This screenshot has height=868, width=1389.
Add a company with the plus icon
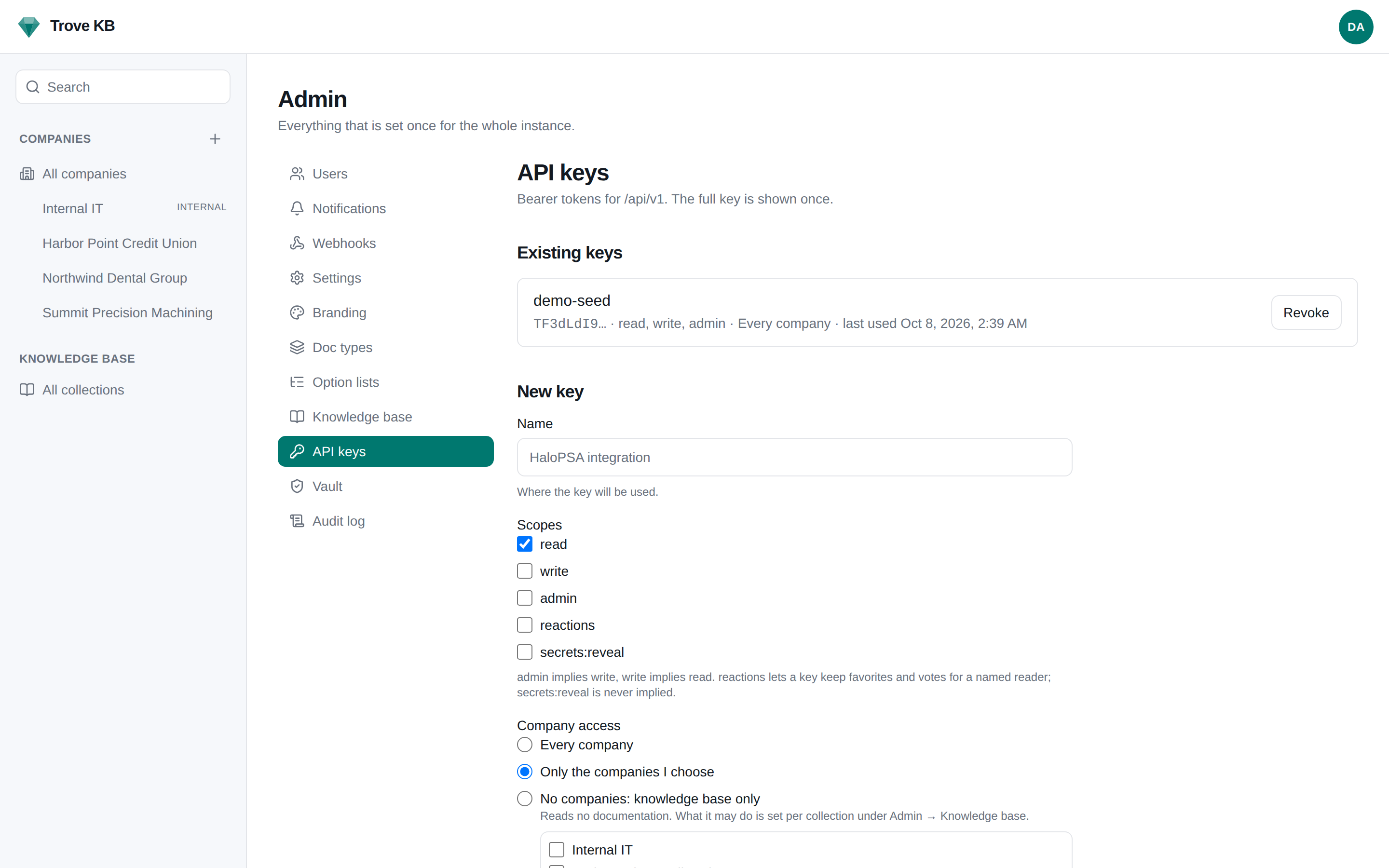215,139
